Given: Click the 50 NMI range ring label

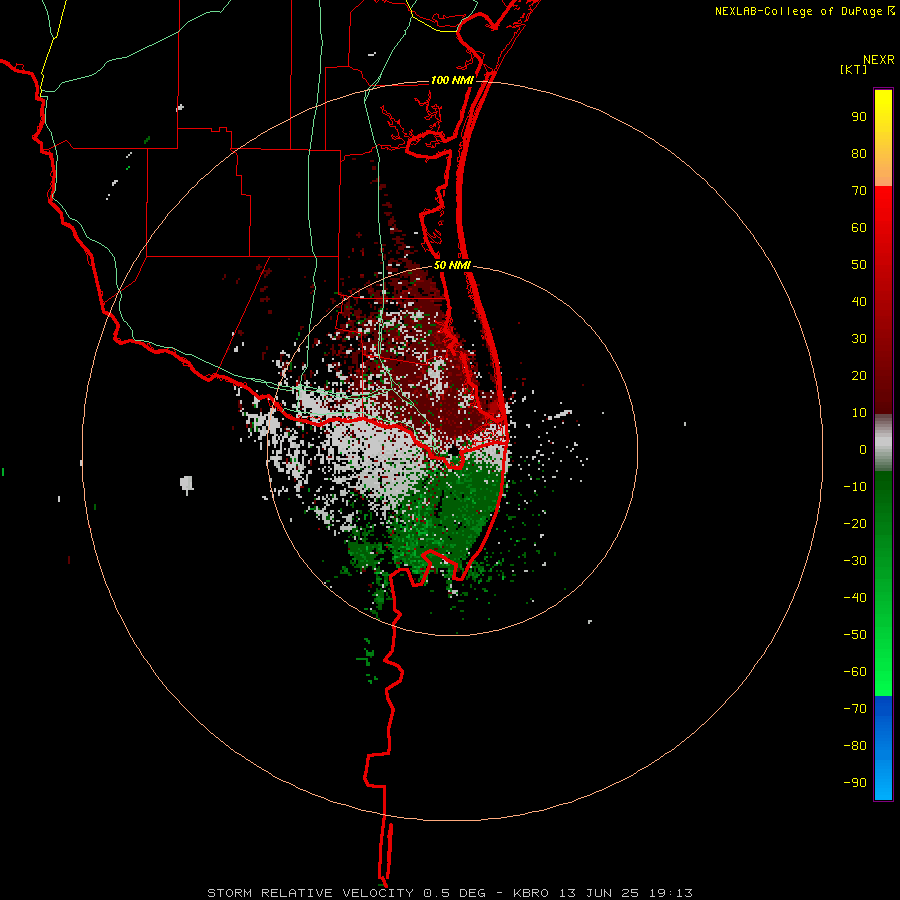Looking at the screenshot, I should (452, 265).
